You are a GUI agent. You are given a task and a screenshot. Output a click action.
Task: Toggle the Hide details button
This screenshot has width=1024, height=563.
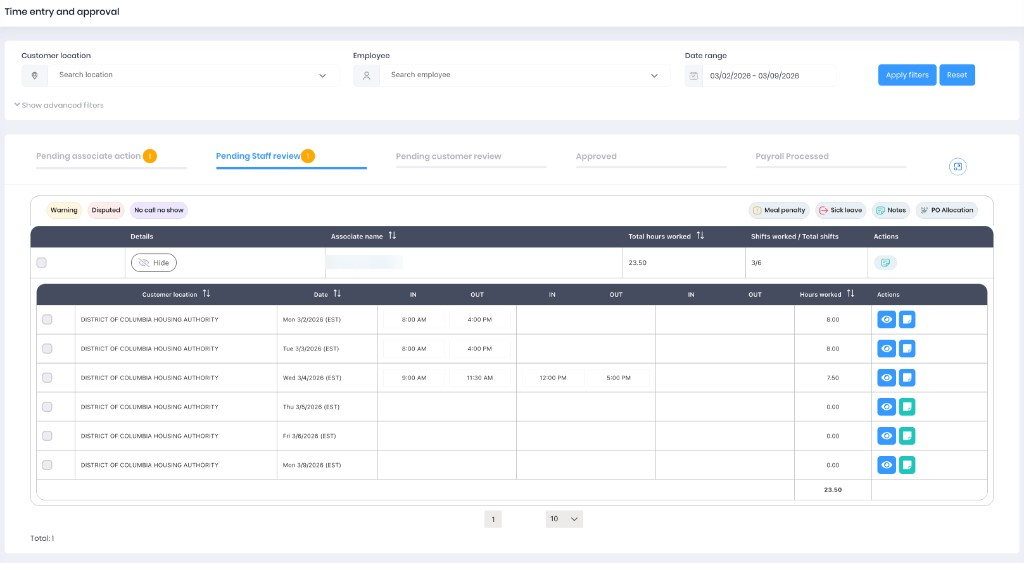(154, 263)
